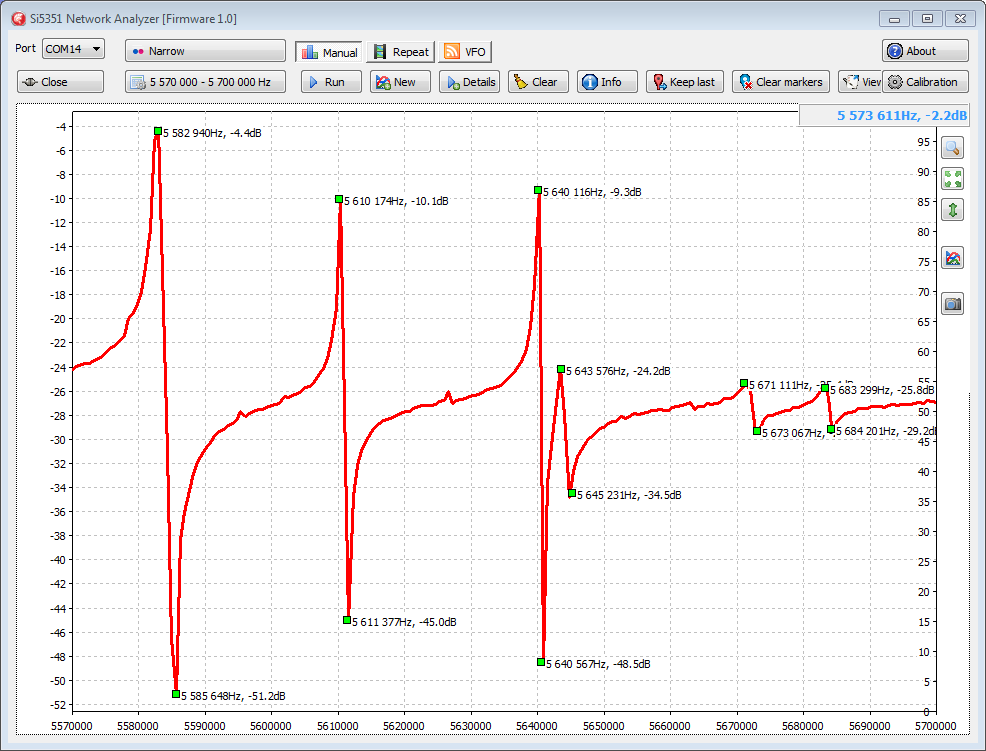
Task: Click the multi-curve graph icon on right sidebar
Action: [x=953, y=258]
